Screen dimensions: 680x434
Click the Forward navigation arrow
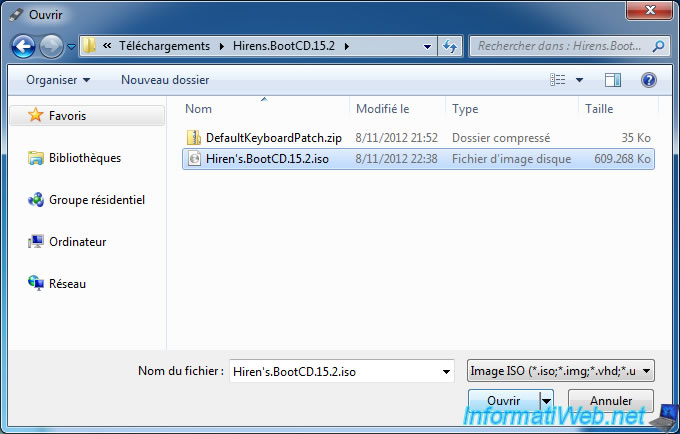coord(51,46)
